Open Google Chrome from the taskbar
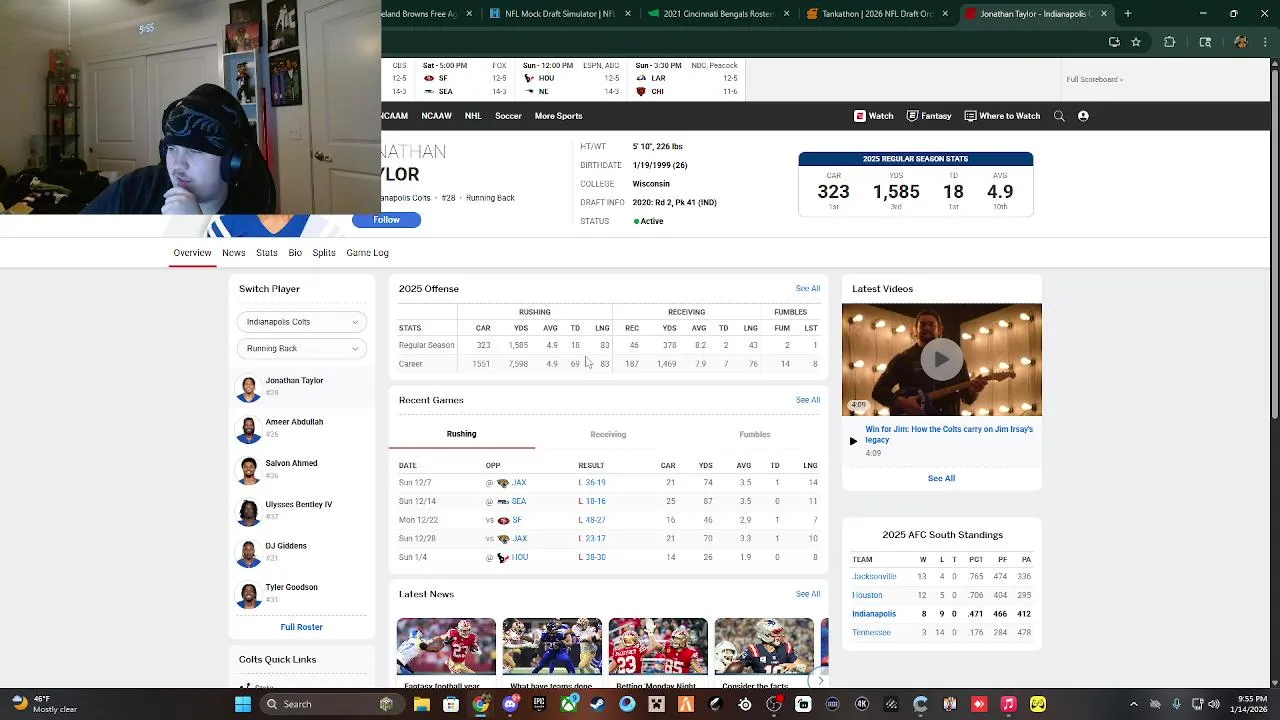Screen dimensions: 1280x720 pyautogui.click(x=481, y=704)
